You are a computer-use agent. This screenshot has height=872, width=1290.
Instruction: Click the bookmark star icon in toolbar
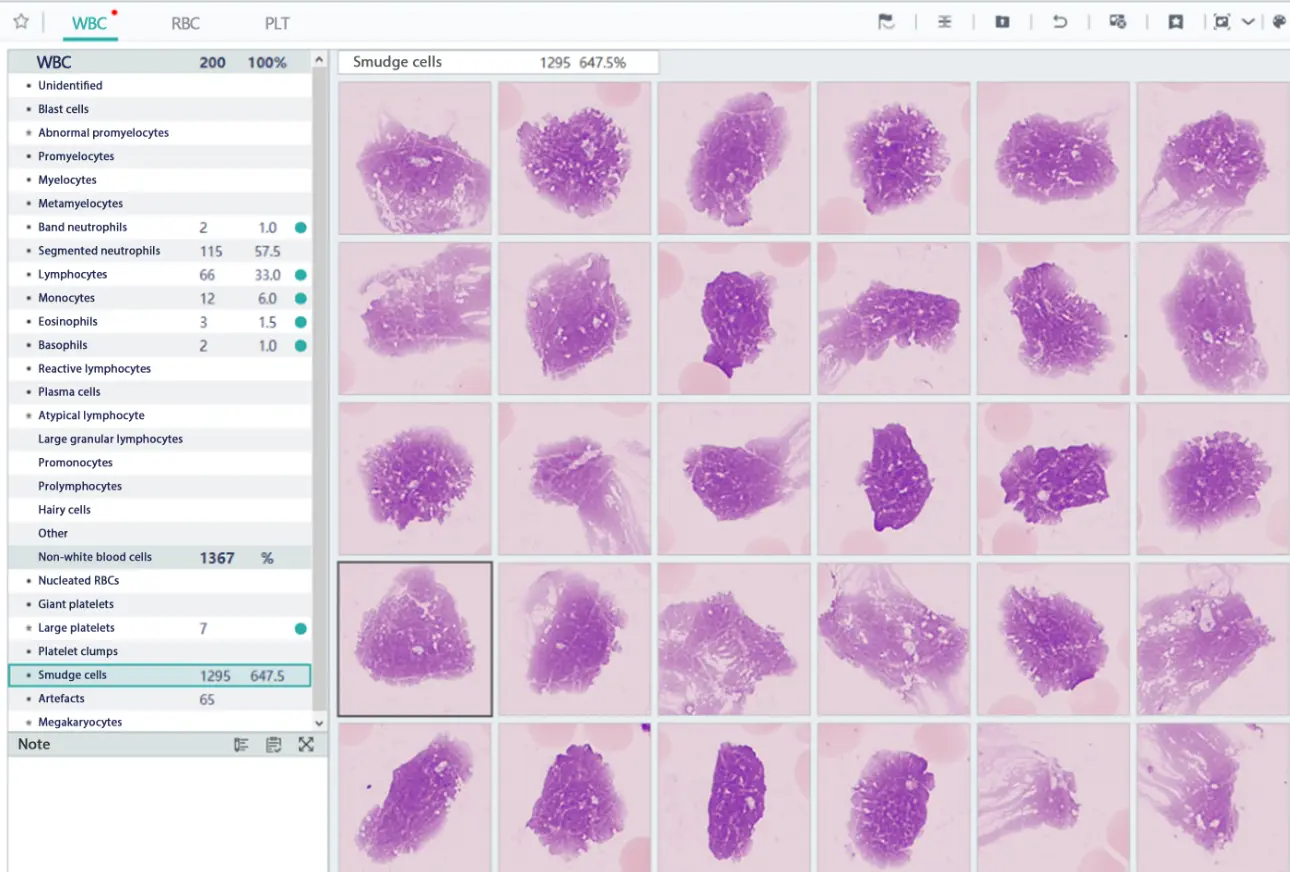tap(1176, 22)
